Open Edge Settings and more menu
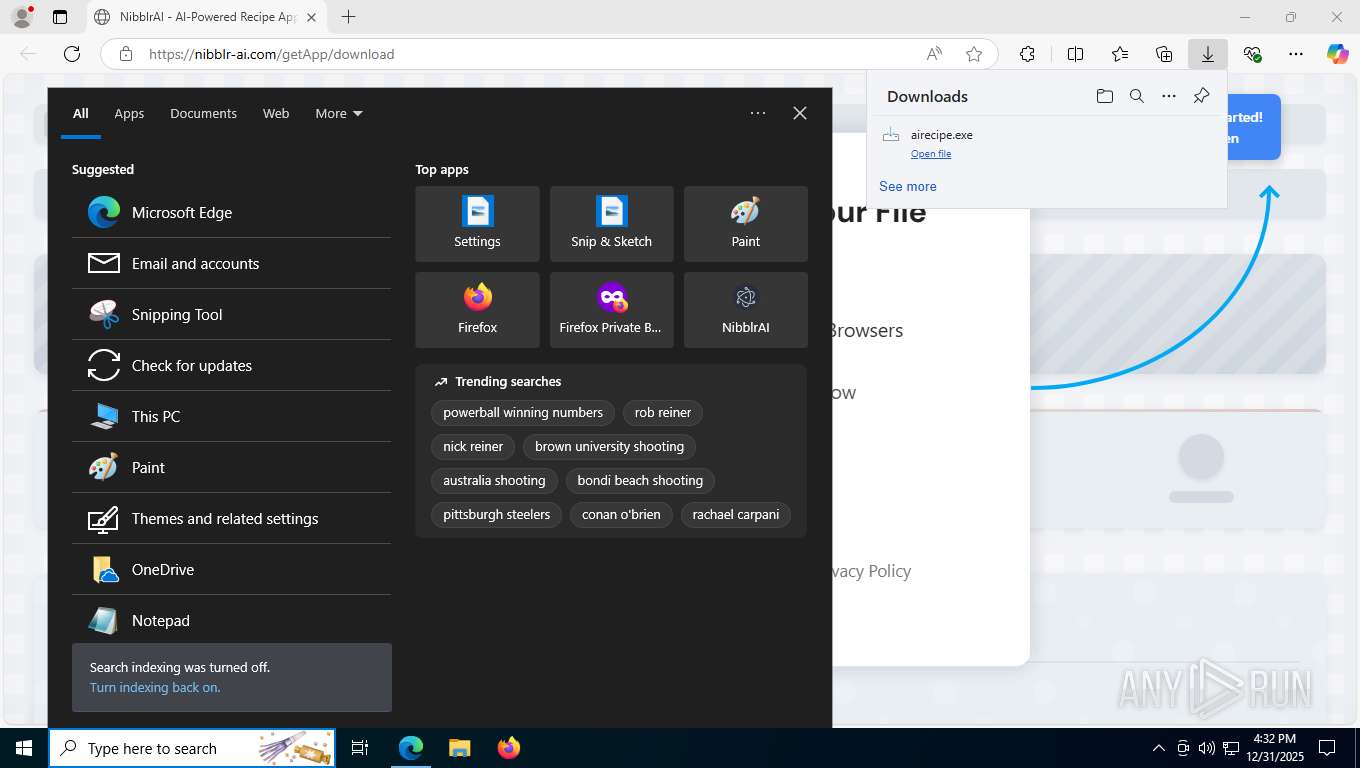The image size is (1360, 768). tap(1296, 54)
